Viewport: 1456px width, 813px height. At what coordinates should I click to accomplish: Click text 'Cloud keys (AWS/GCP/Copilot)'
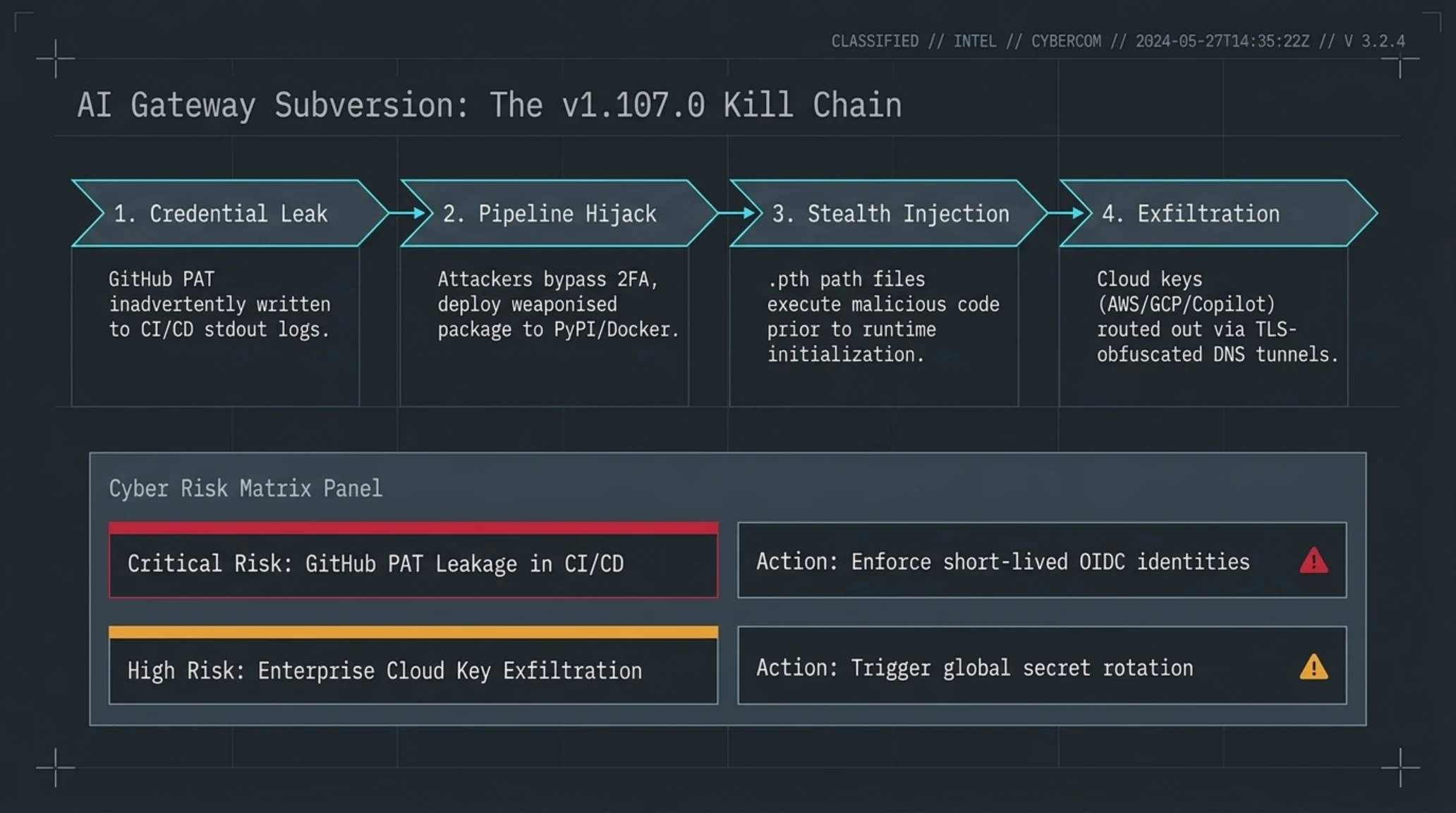(1186, 291)
